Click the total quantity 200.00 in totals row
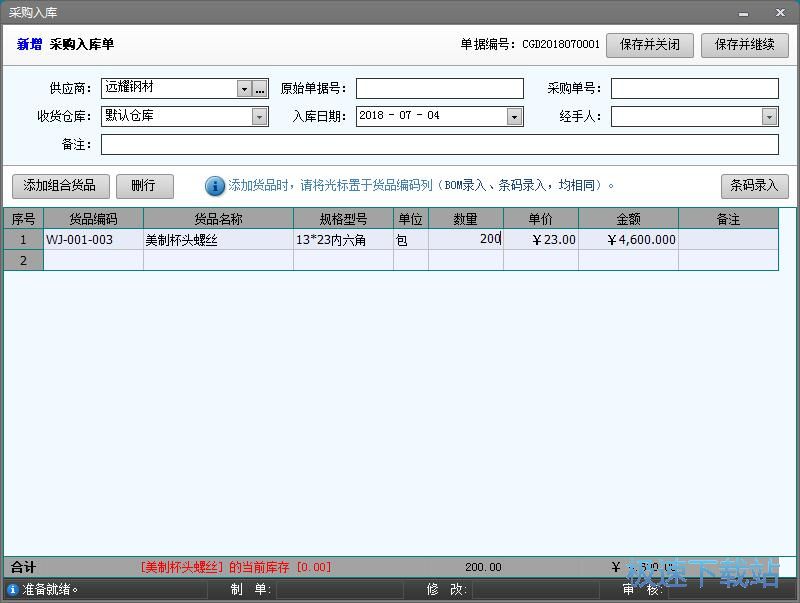The image size is (800, 603). [x=483, y=567]
